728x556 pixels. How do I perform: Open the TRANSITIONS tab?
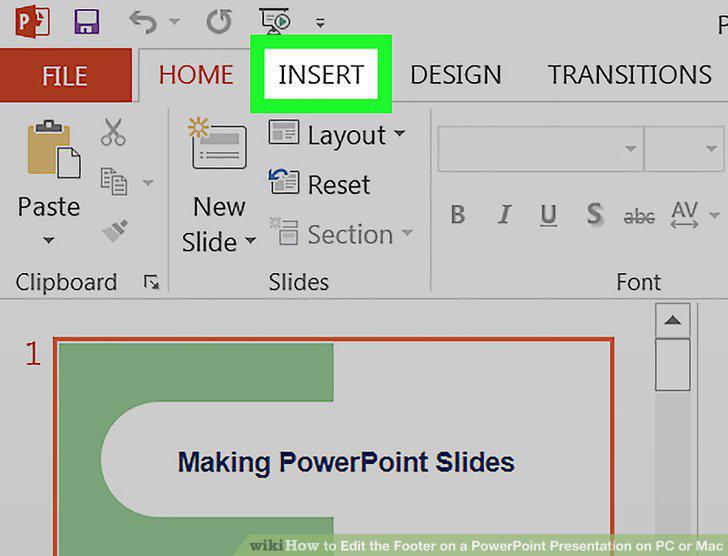[x=630, y=75]
